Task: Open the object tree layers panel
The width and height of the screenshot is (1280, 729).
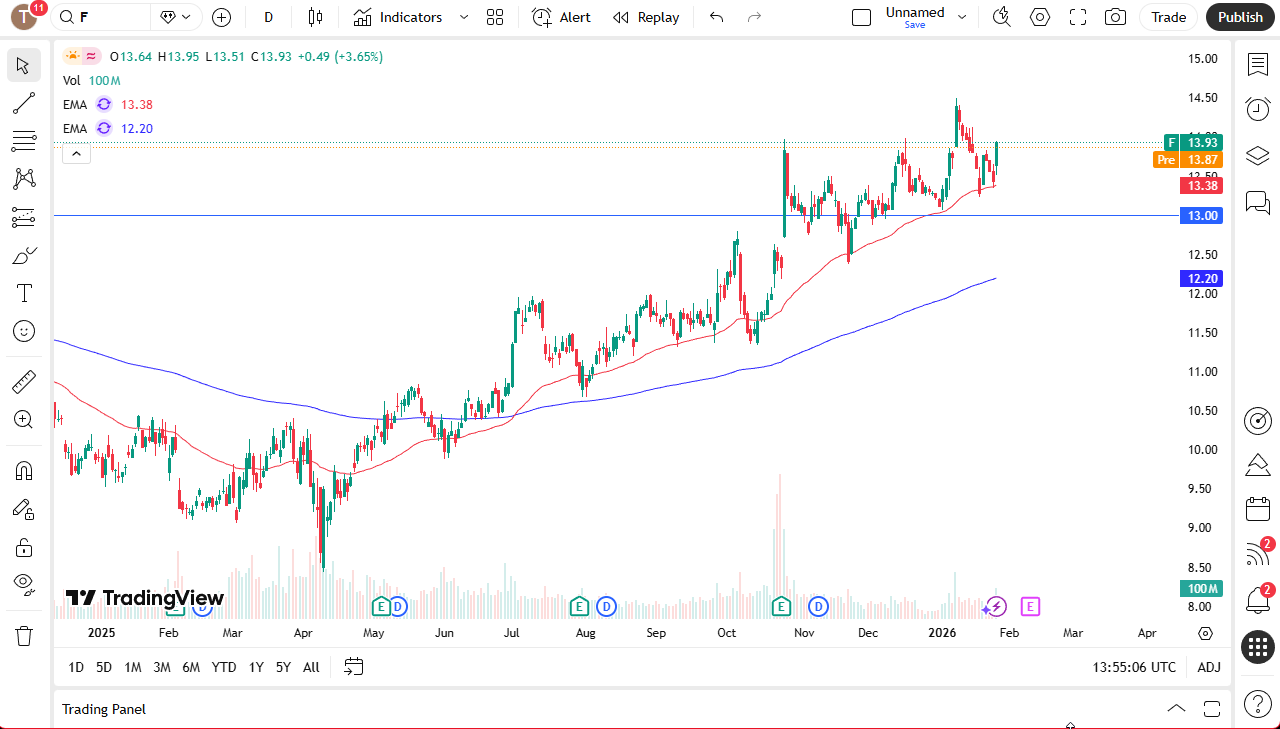Action: pos(1257,155)
